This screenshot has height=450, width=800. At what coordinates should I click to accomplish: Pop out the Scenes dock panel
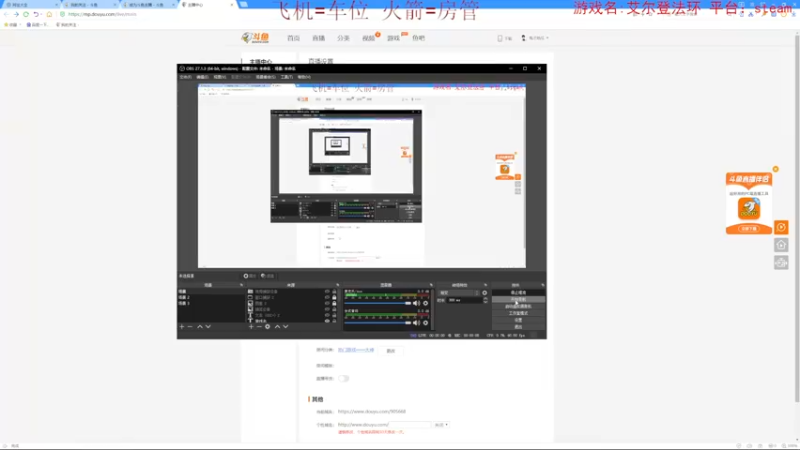click(x=241, y=285)
